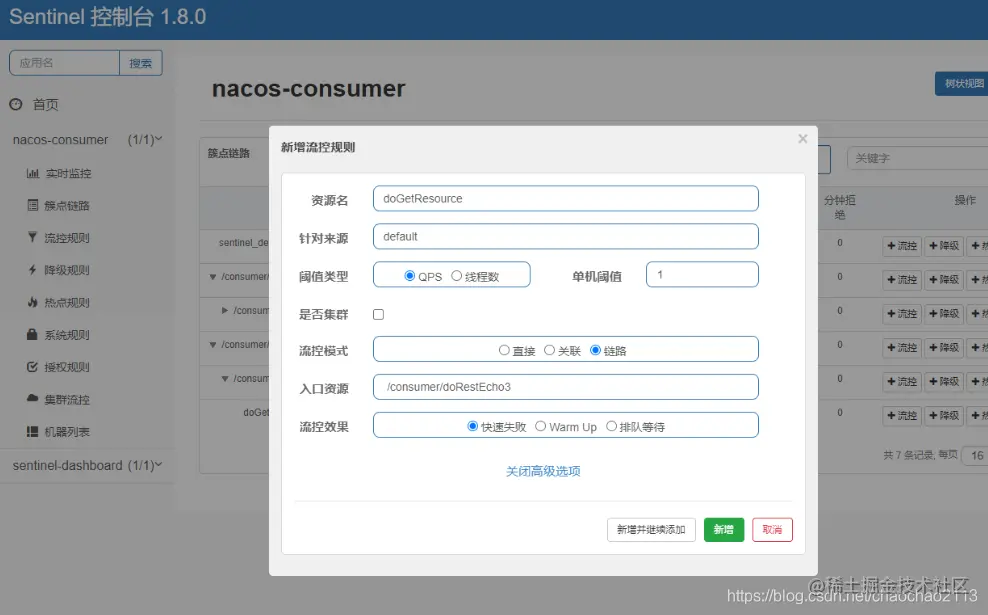Image resolution: width=988 pixels, height=615 pixels.
Task: Click 新增 to save the new flow rule
Action: (x=724, y=530)
